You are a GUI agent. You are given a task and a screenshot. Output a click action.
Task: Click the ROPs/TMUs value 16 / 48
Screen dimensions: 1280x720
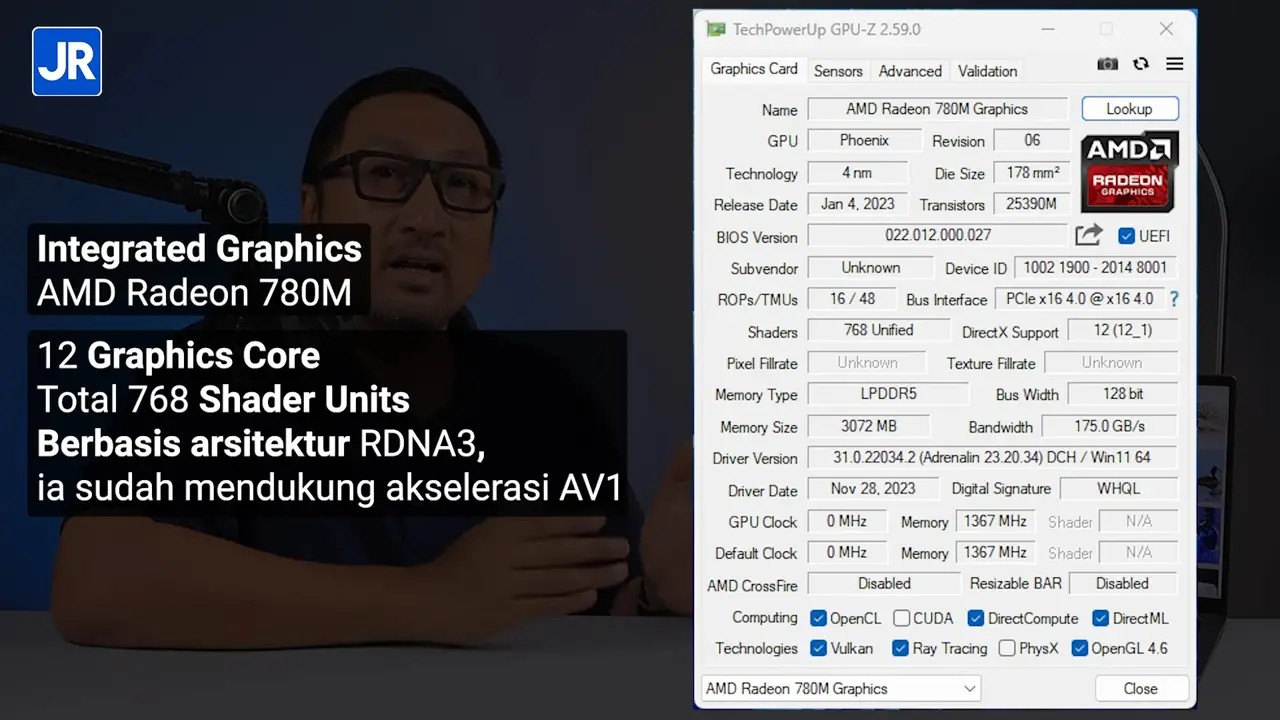tap(853, 298)
